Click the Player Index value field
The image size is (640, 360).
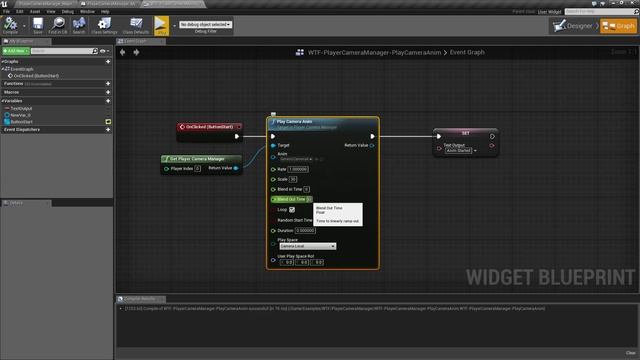[x=198, y=169]
